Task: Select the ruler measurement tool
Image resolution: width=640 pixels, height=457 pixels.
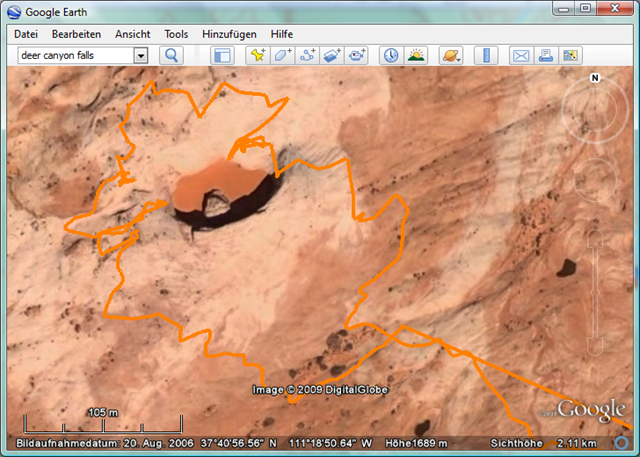Action: click(x=485, y=56)
